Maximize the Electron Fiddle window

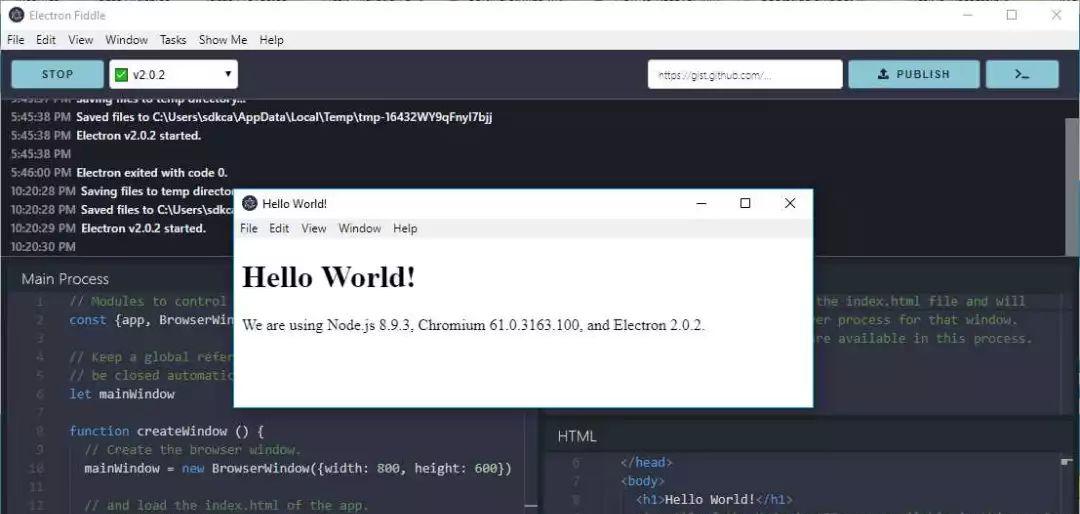click(x=1012, y=14)
